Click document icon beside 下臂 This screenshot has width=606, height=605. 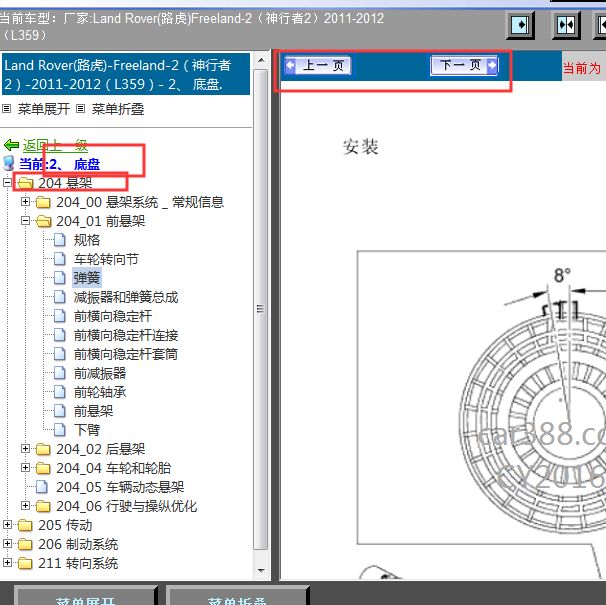[60, 430]
